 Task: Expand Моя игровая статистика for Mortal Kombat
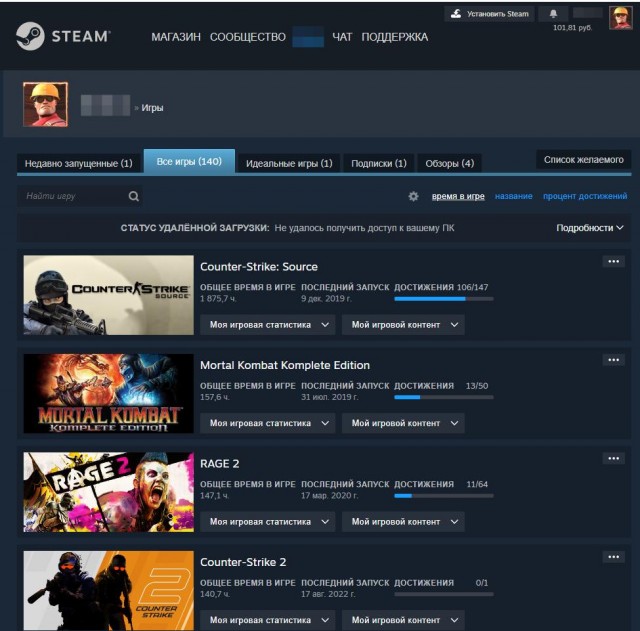click(268, 423)
